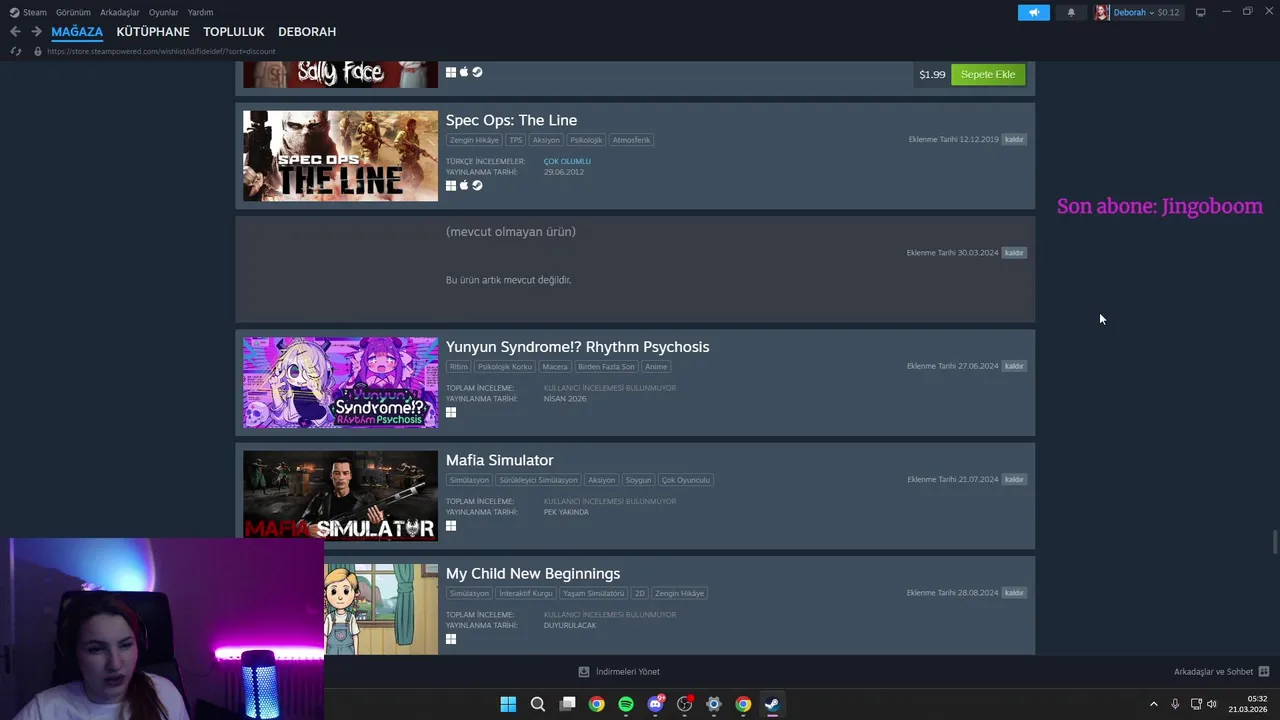Click the download icon beside İndirmeleri Yönet
This screenshot has width=1280, height=720.
[584, 672]
